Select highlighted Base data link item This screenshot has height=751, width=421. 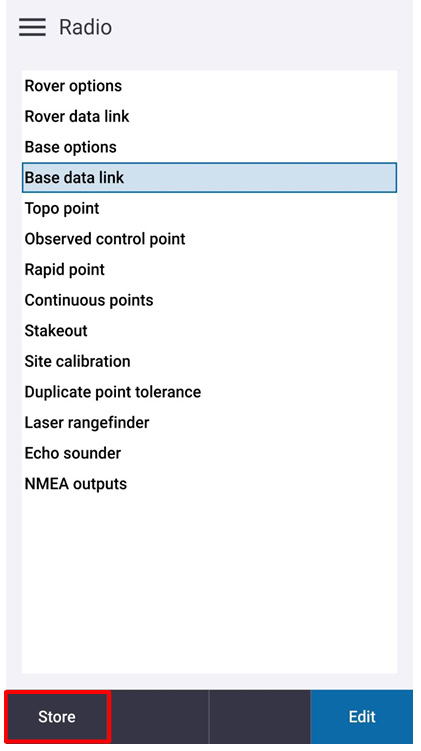[x=209, y=178]
